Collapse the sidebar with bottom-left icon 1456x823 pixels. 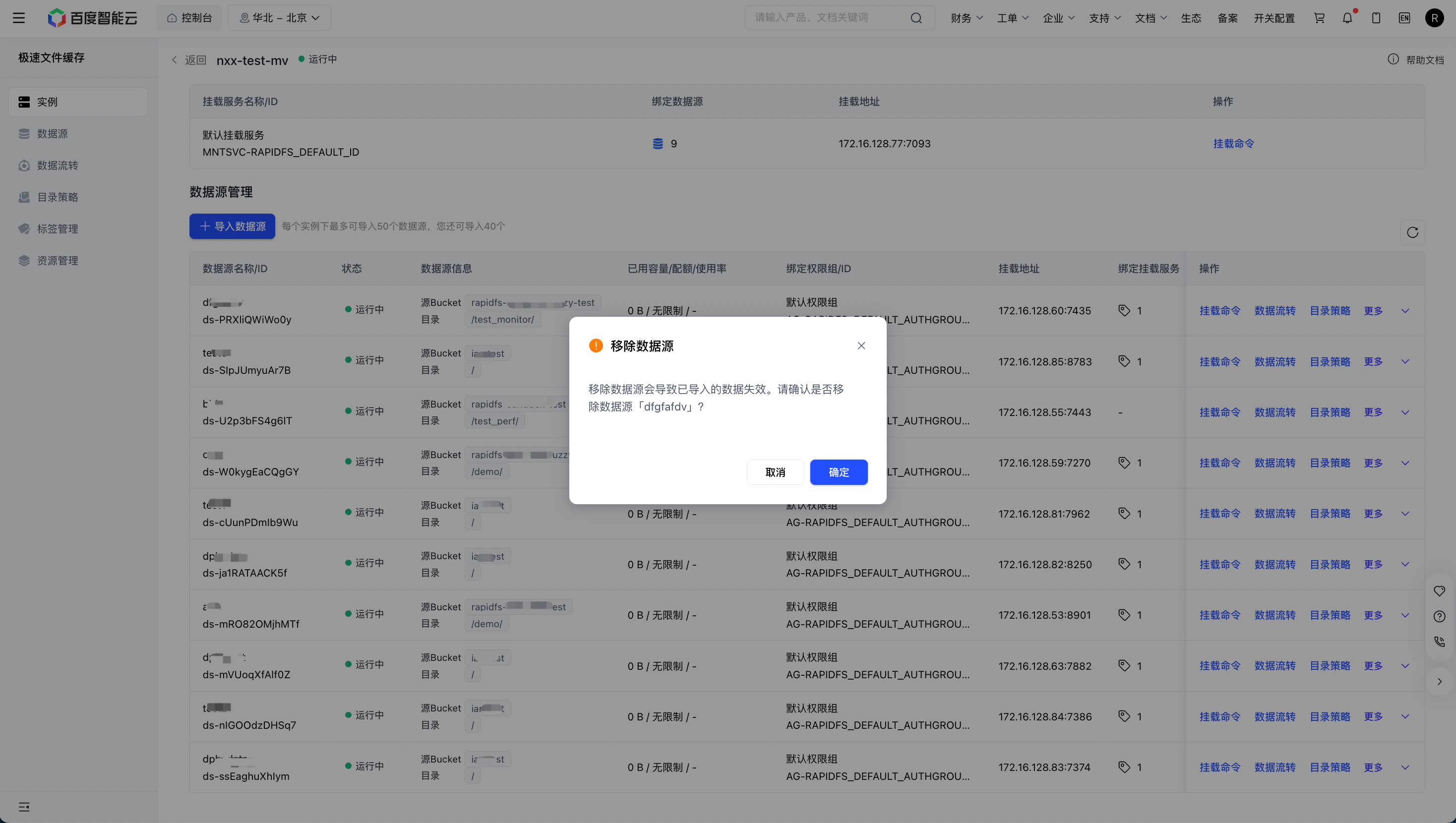click(x=24, y=807)
